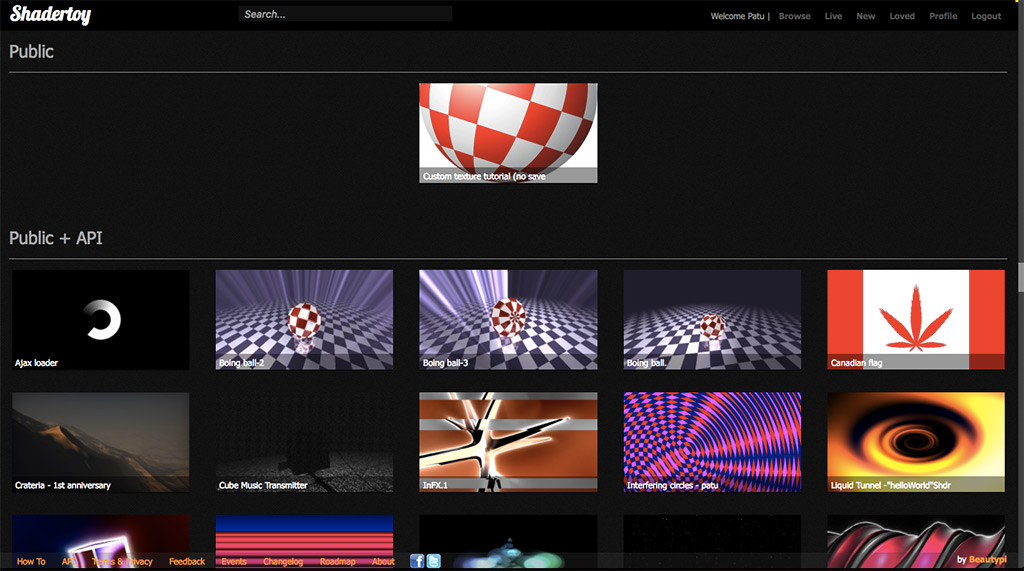Open the Boing ball-3 shader

(x=508, y=319)
